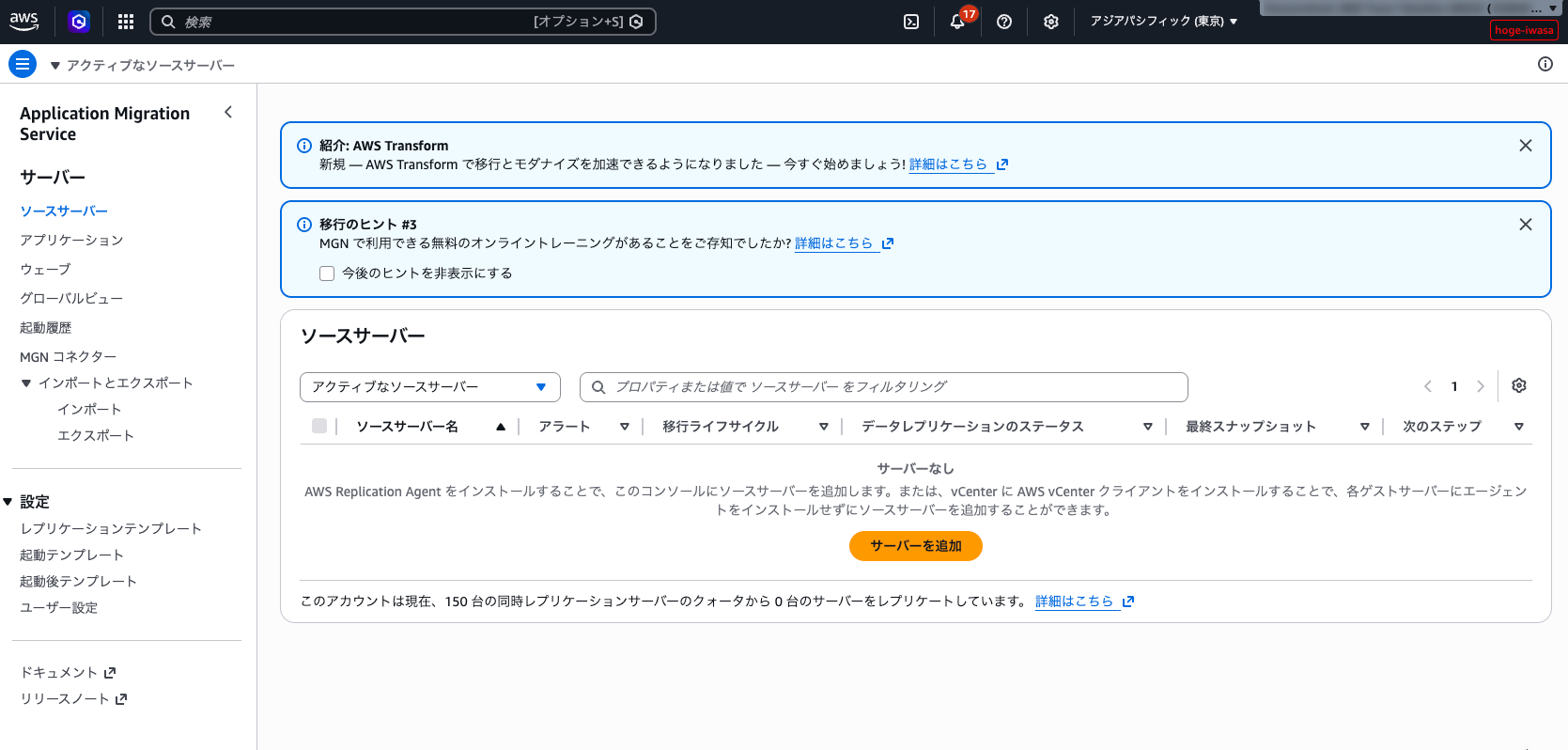Dismiss the migration hint #3 banner
1568x750 pixels.
pyautogui.click(x=1526, y=225)
